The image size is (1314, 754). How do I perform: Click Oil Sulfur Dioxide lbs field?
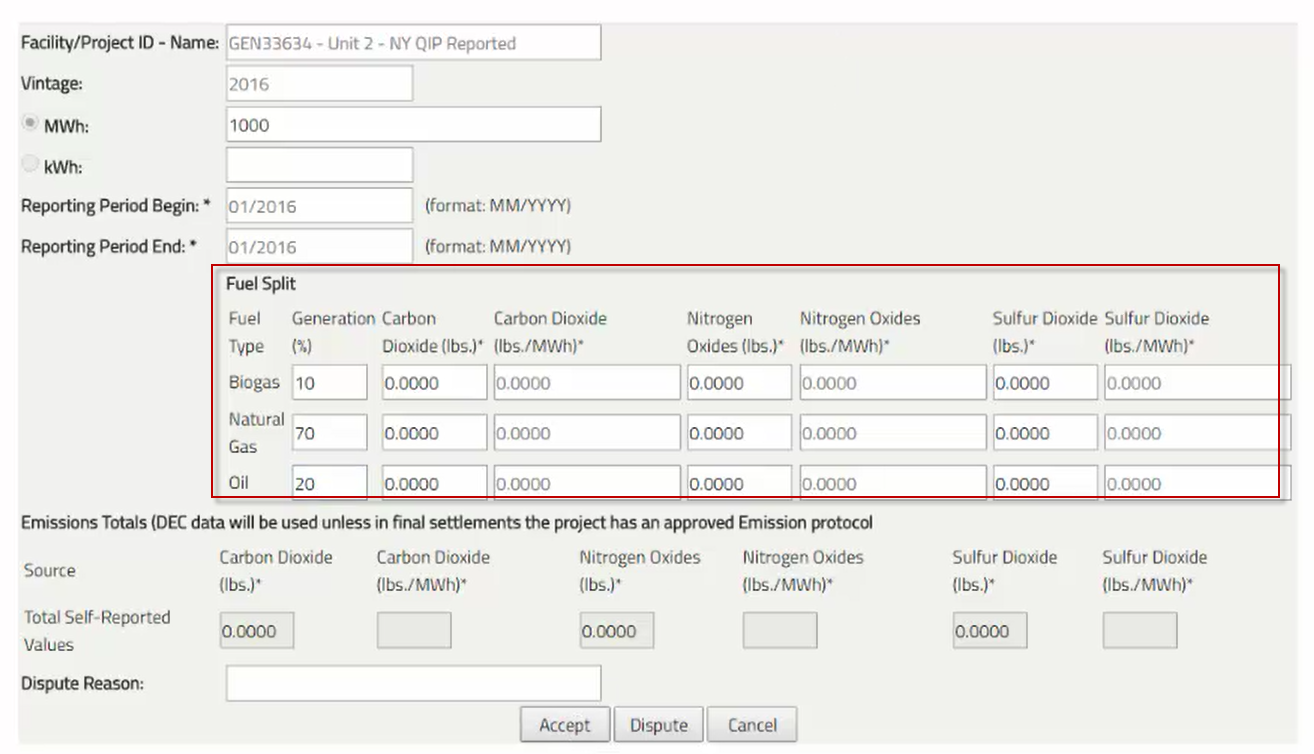click(x=1044, y=483)
